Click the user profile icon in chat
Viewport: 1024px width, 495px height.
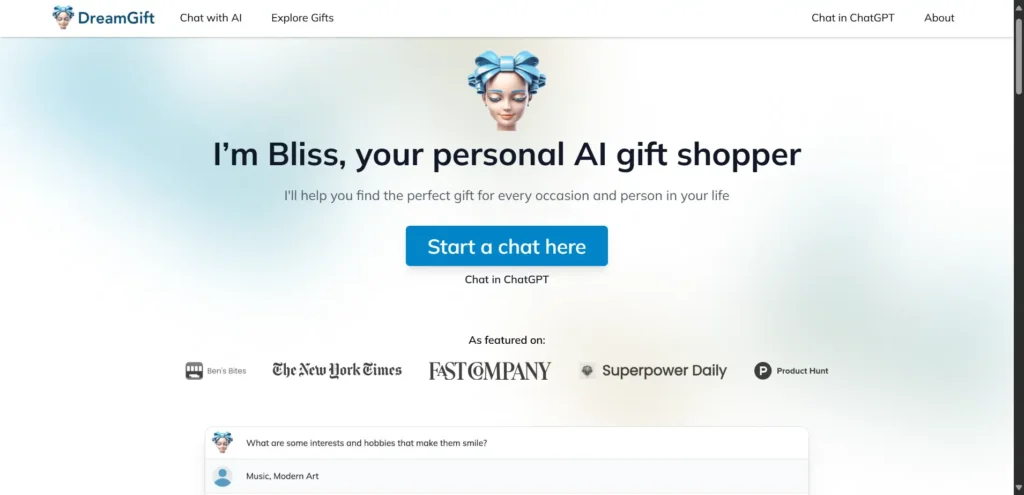pos(223,476)
